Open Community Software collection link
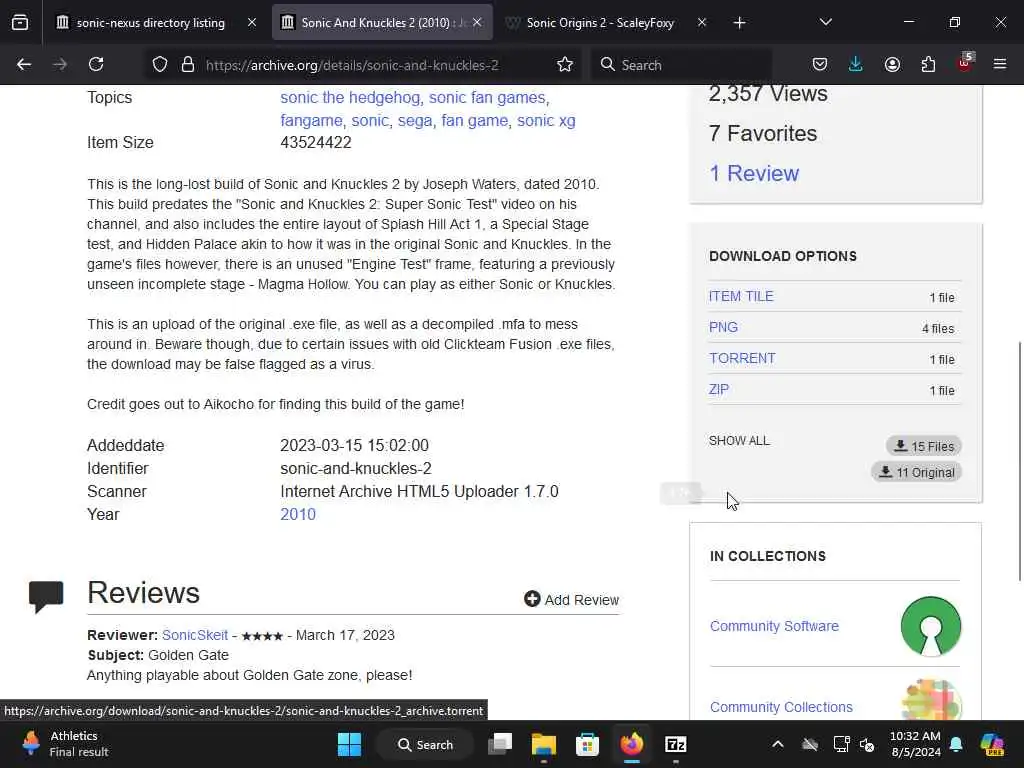 774,626
